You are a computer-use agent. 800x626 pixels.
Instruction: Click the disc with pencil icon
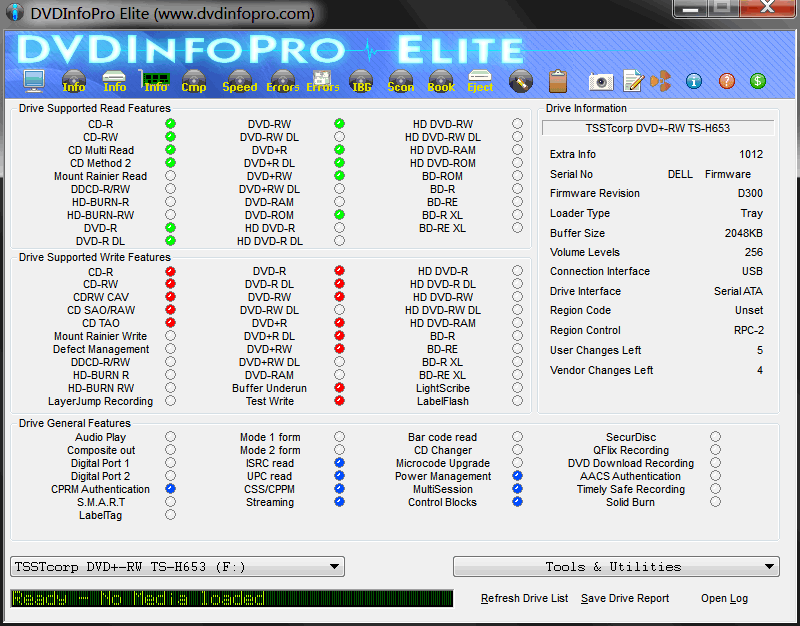tap(521, 82)
